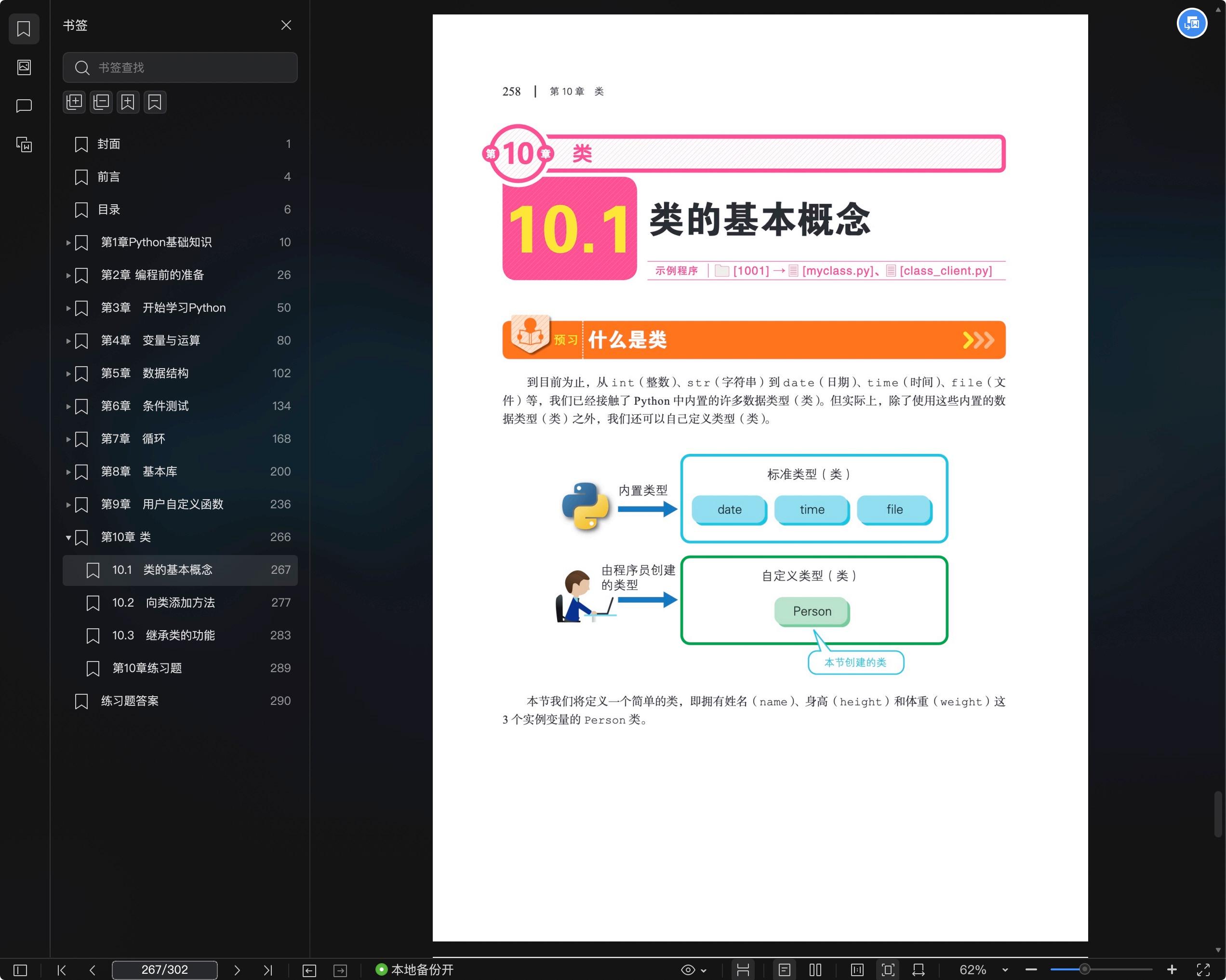Open the 练习题答案 bookmark
The image size is (1226, 980).
click(180, 701)
